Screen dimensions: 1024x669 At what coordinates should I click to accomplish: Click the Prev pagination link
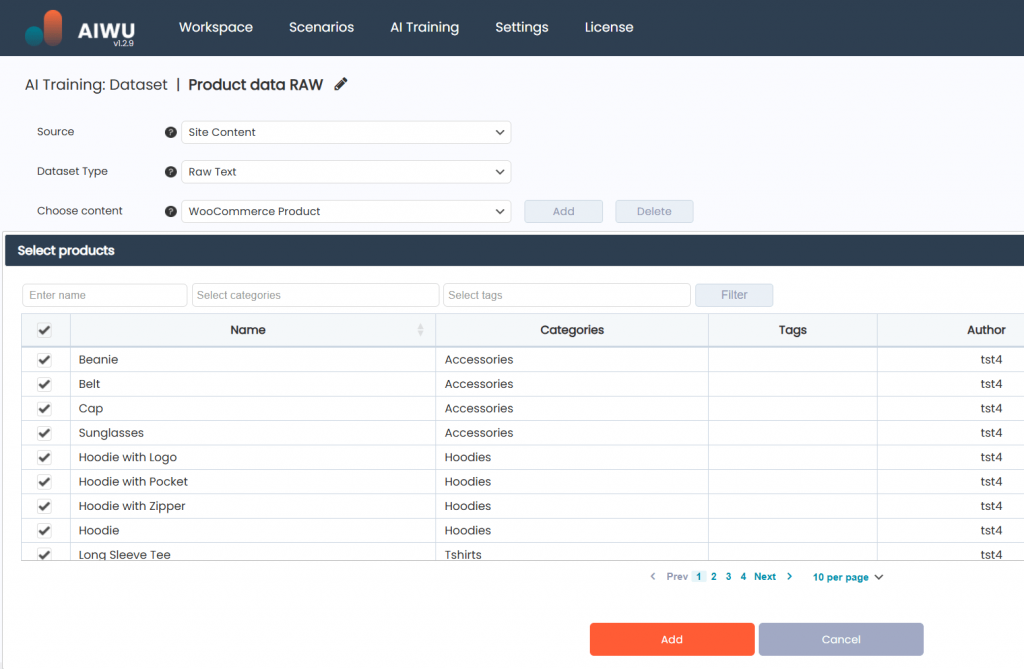pyautogui.click(x=677, y=576)
